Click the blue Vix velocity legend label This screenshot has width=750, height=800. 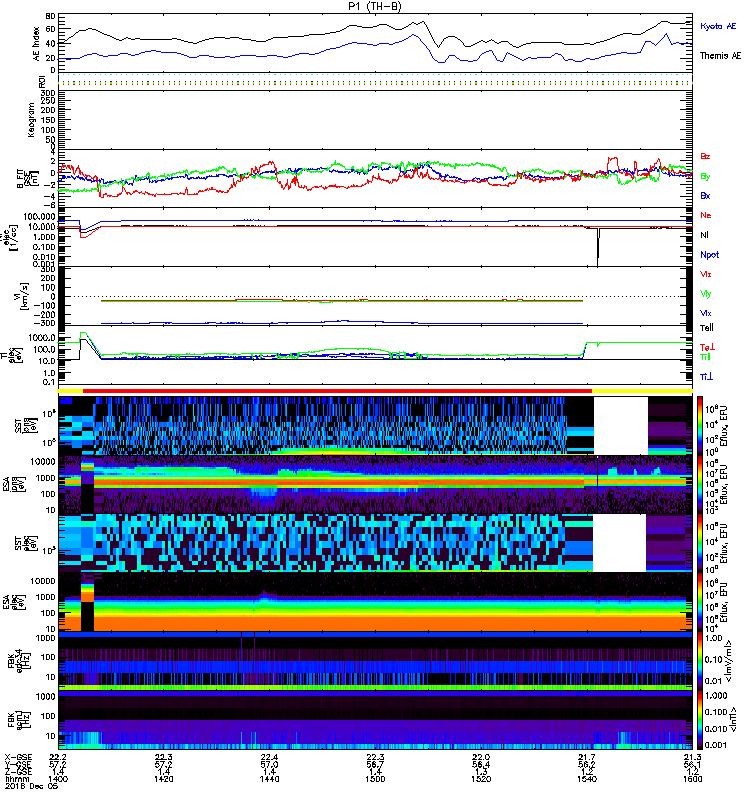coord(705,313)
